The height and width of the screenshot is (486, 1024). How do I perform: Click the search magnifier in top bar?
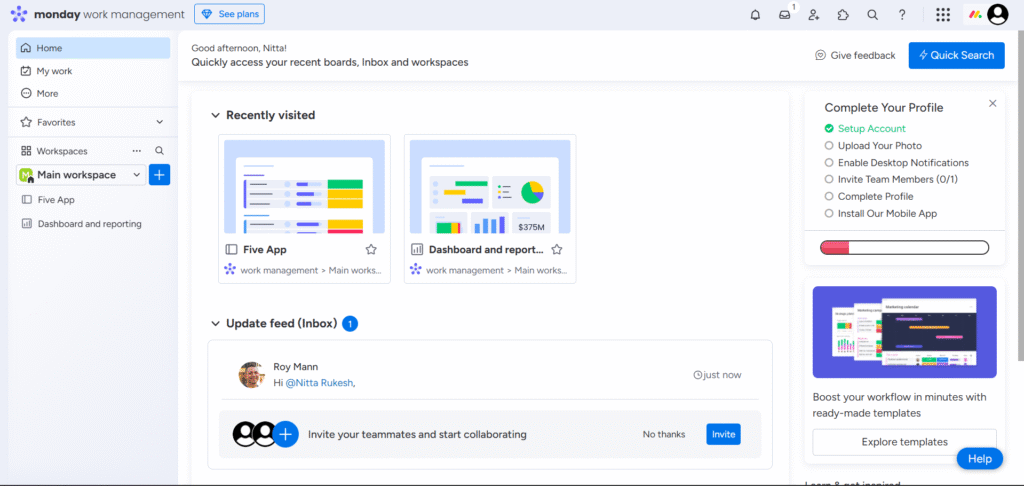click(x=872, y=15)
